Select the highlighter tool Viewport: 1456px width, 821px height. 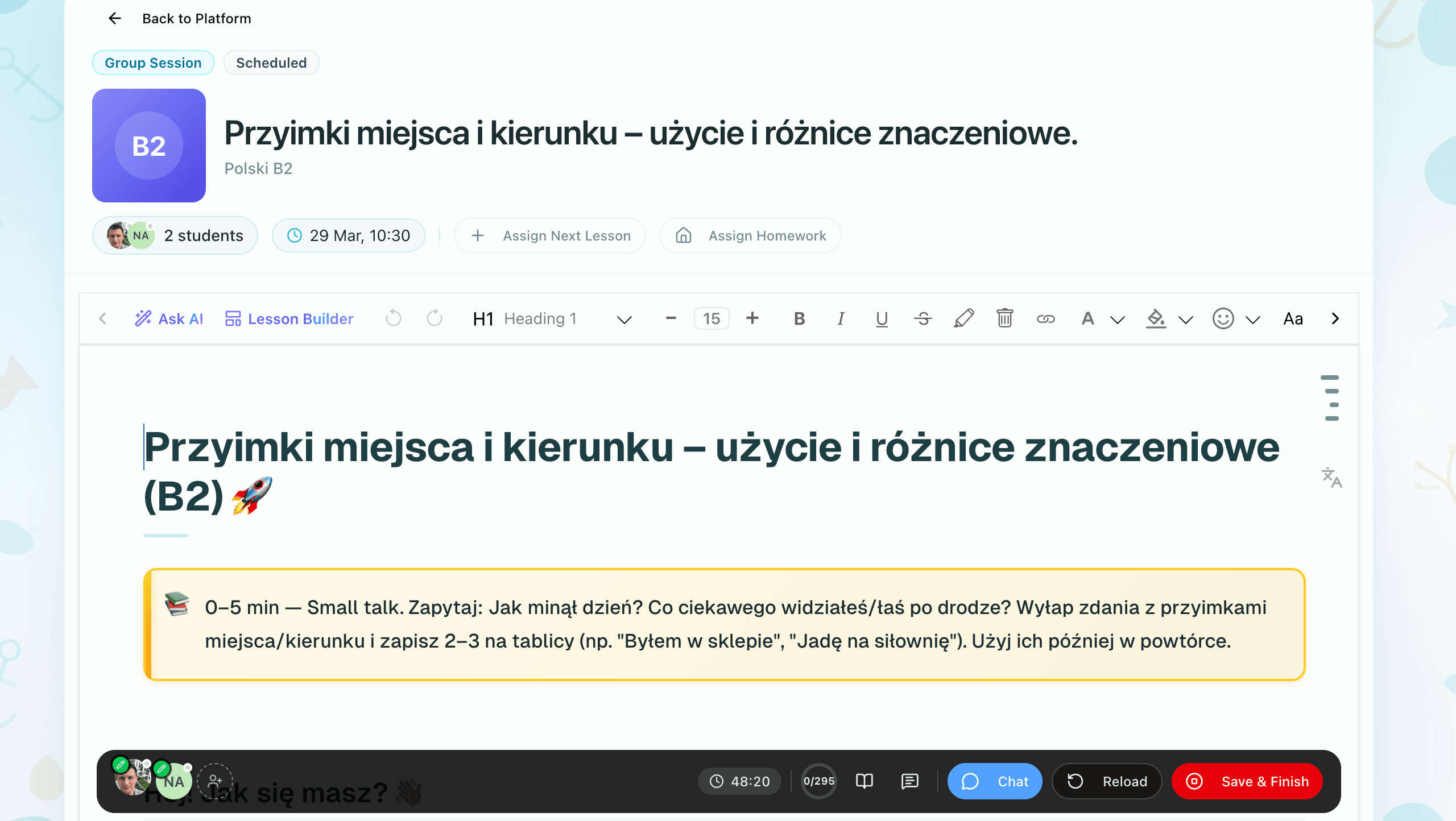click(x=963, y=318)
